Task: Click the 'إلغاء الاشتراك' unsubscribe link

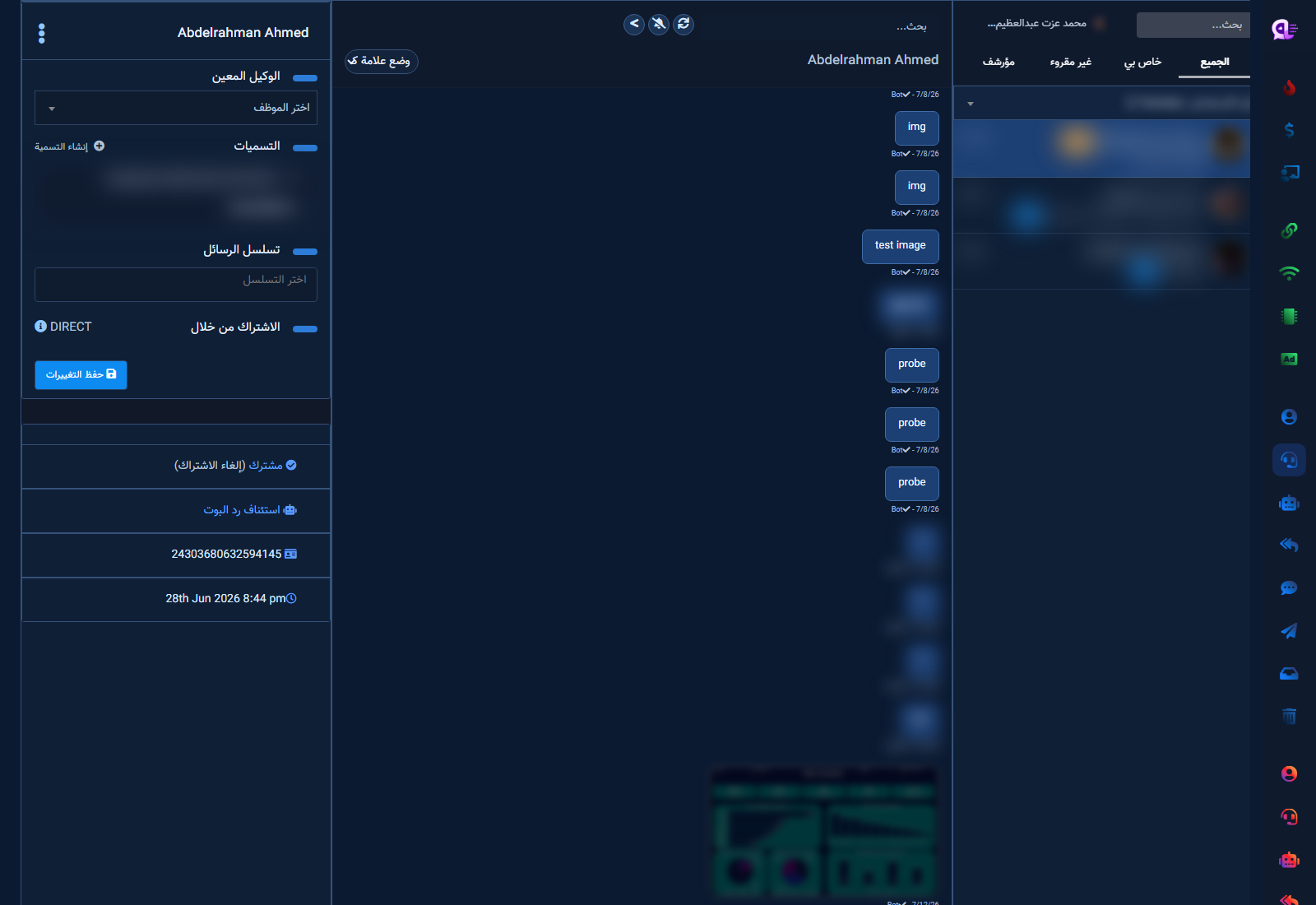Action: (210, 466)
